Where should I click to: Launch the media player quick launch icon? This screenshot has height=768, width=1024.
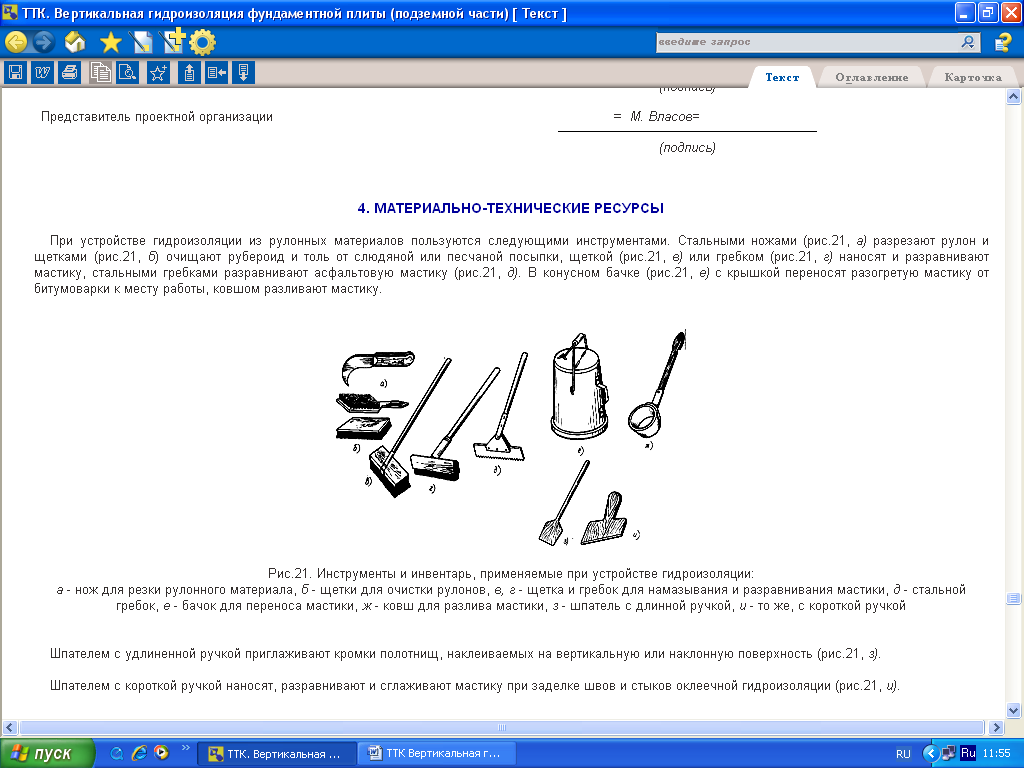[161, 753]
